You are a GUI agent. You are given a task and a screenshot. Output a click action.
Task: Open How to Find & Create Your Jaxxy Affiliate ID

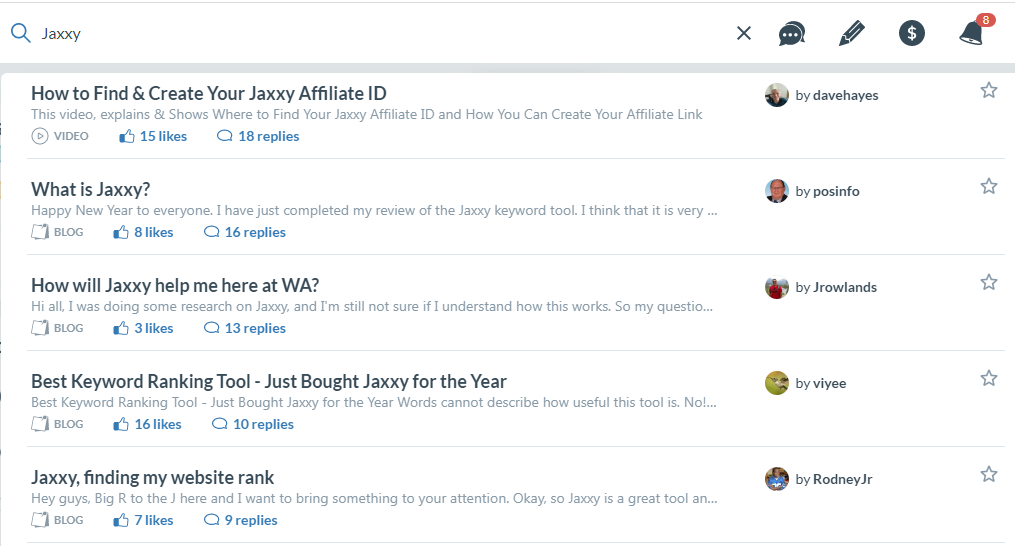[208, 93]
